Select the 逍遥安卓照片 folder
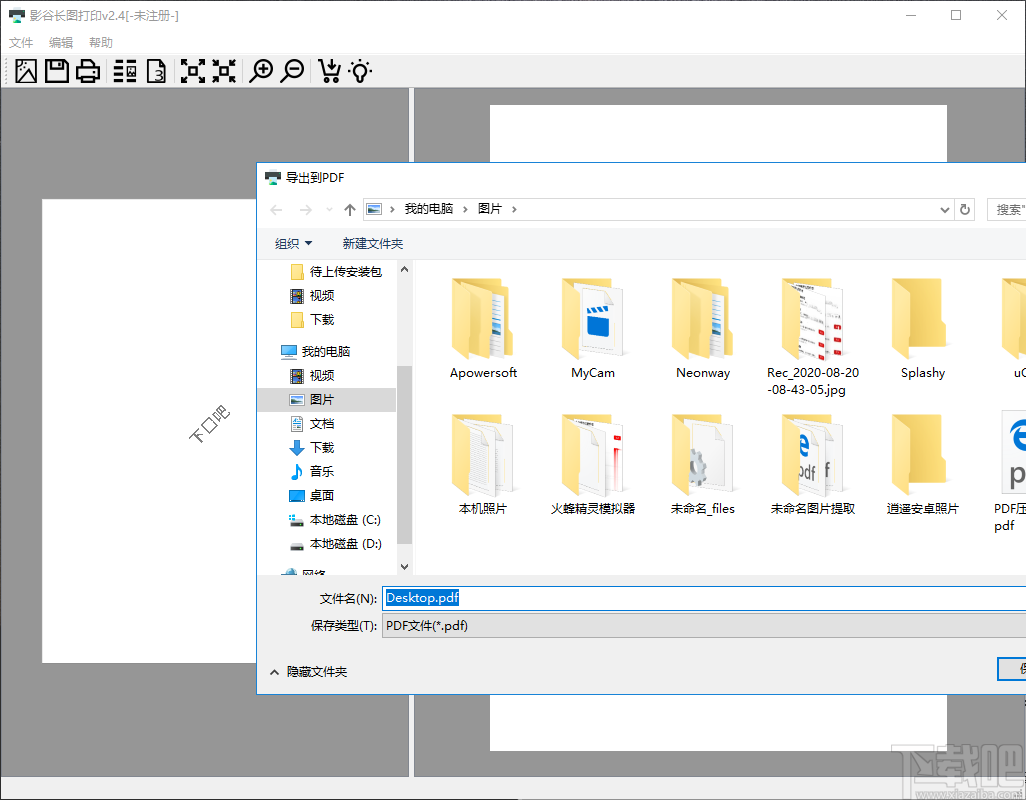Screen dimensions: 1026x800 [x=923, y=464]
